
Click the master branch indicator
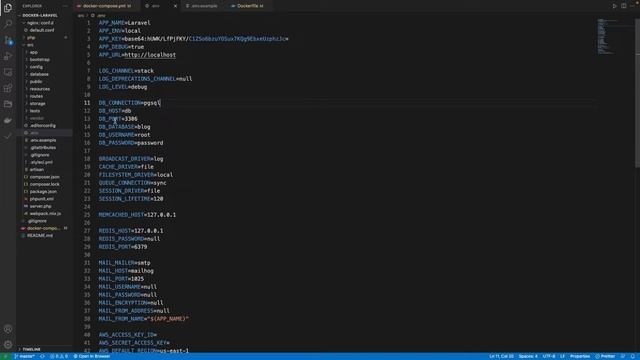25,356
